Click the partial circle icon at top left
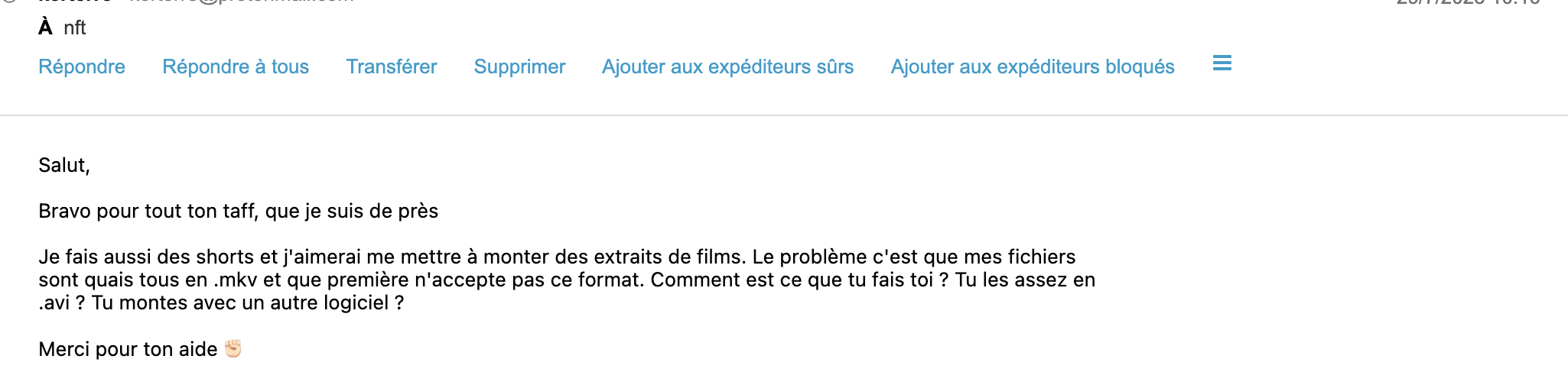This screenshot has width=1568, height=385. (9, 2)
